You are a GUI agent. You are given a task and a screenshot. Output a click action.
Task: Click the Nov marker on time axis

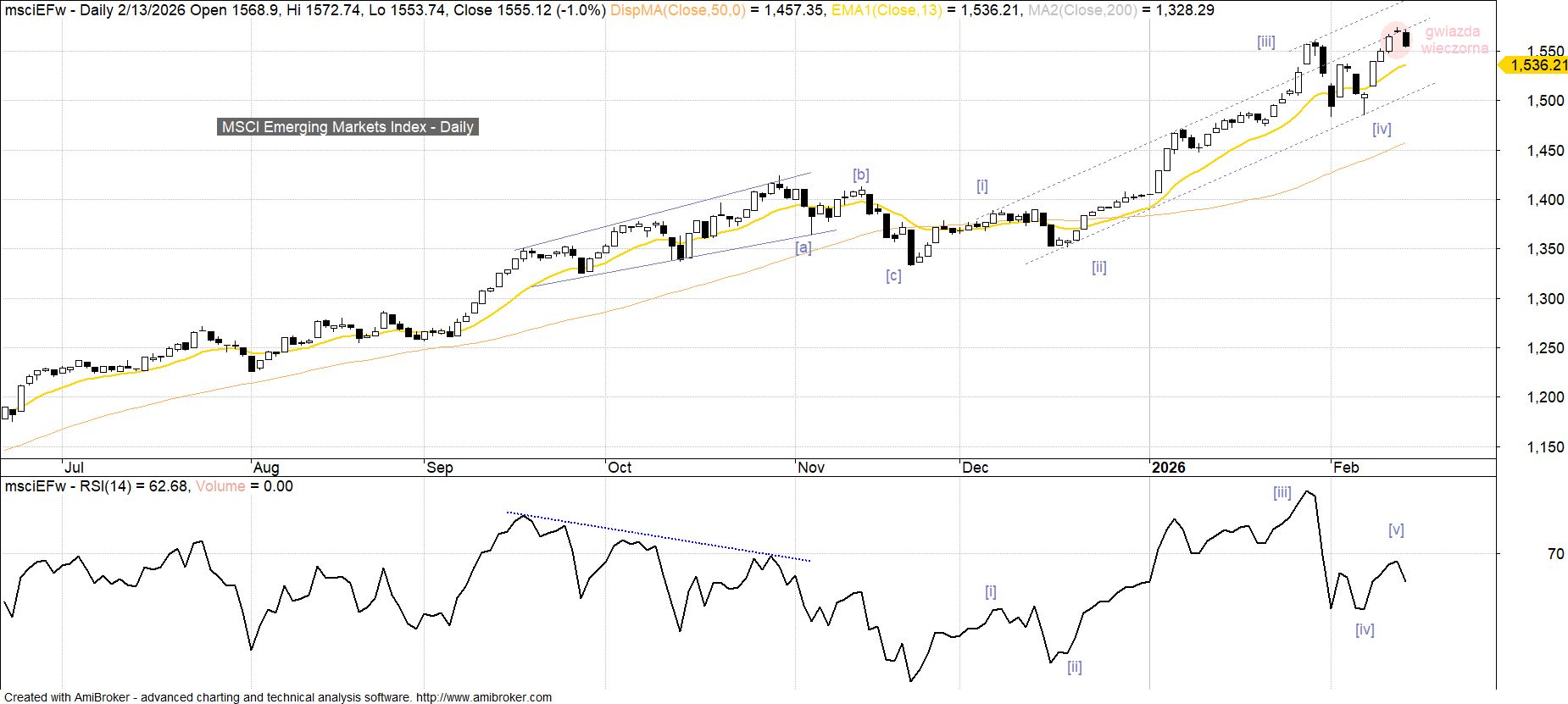point(811,468)
